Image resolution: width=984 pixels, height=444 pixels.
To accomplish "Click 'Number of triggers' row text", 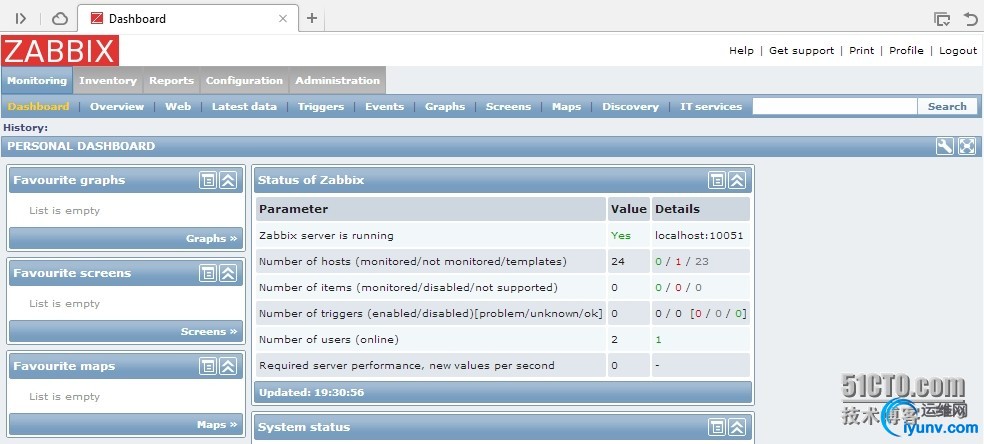I will point(430,314).
